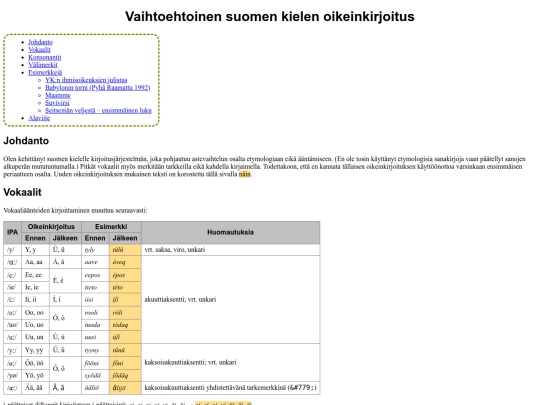The image size is (540, 405).
Task: Click the example word 'rooli'
Action: point(91,312)
